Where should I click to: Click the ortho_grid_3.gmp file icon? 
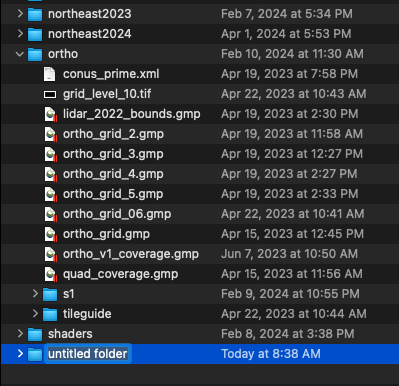[51, 154]
